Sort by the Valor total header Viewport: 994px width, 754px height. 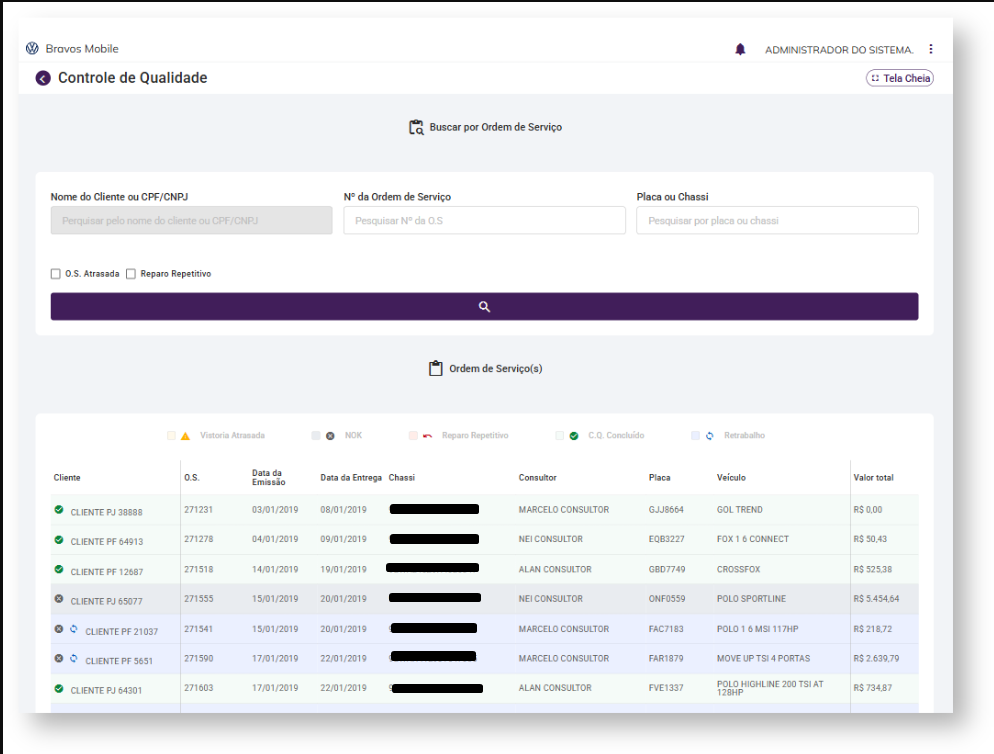tap(874, 478)
